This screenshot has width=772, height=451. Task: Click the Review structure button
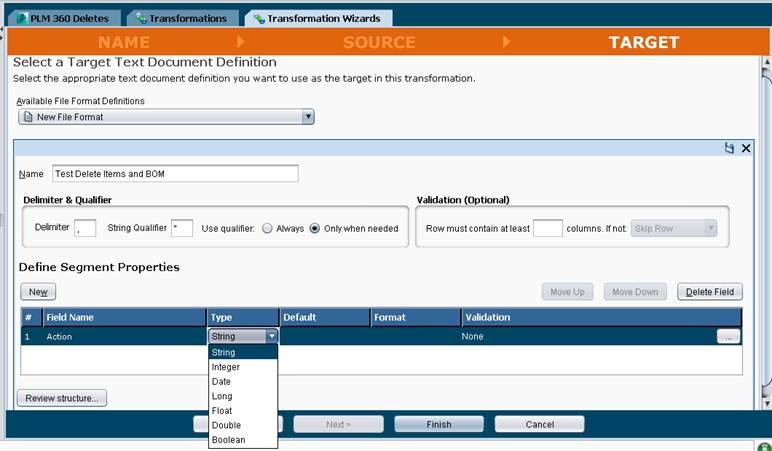[x=62, y=398]
